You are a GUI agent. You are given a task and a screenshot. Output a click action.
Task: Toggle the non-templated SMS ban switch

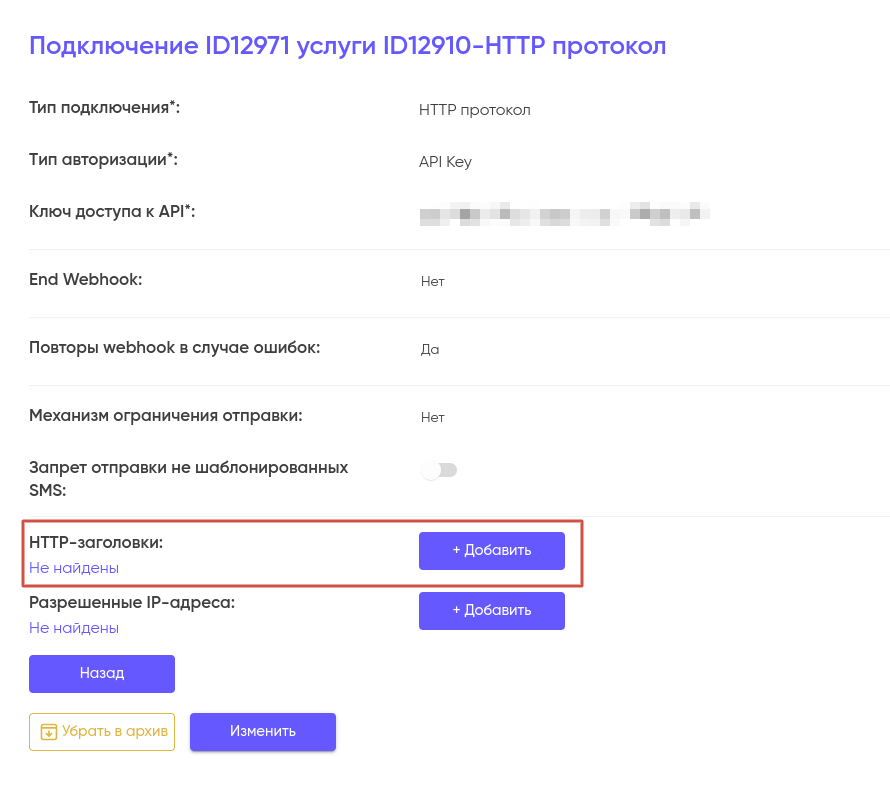coord(439,470)
